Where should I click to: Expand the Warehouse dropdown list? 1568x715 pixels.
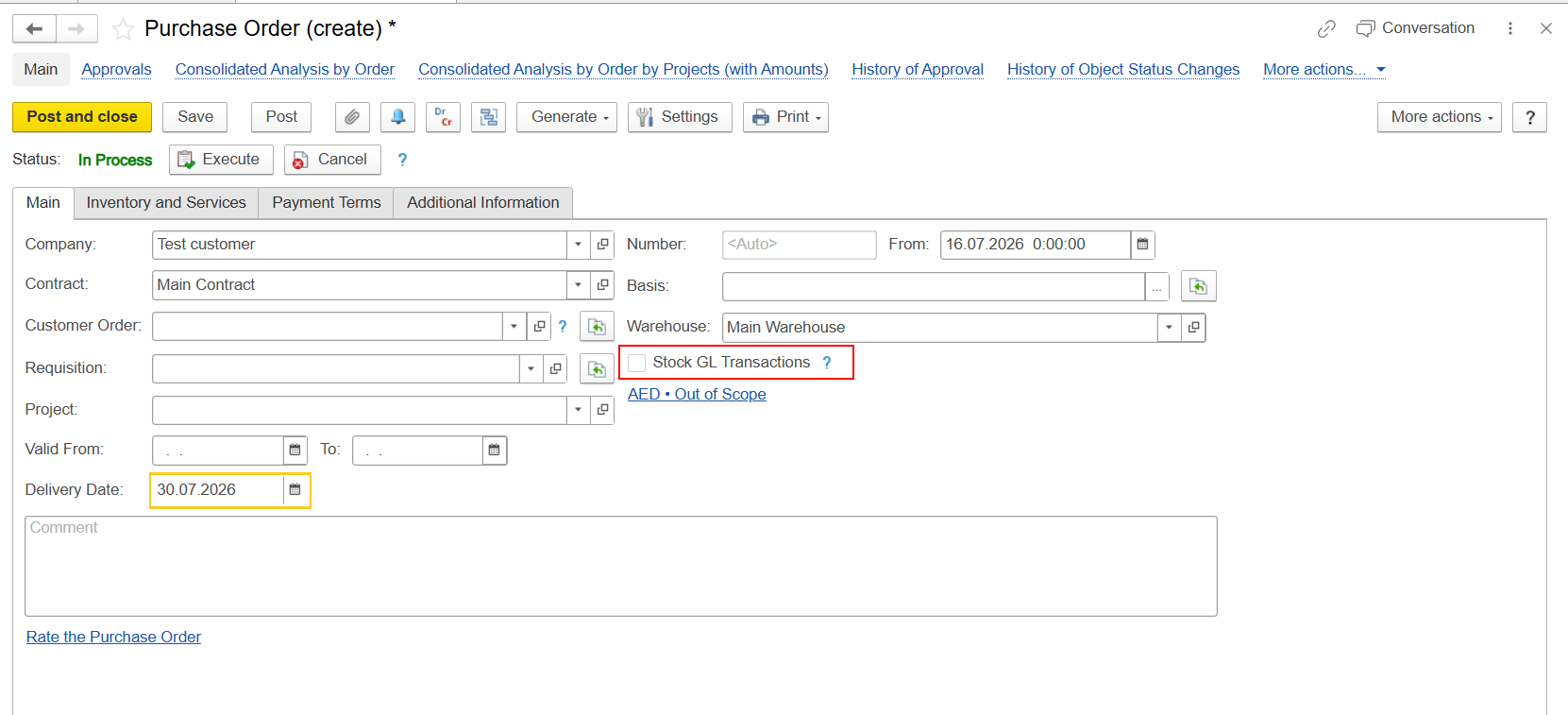[x=1170, y=328]
